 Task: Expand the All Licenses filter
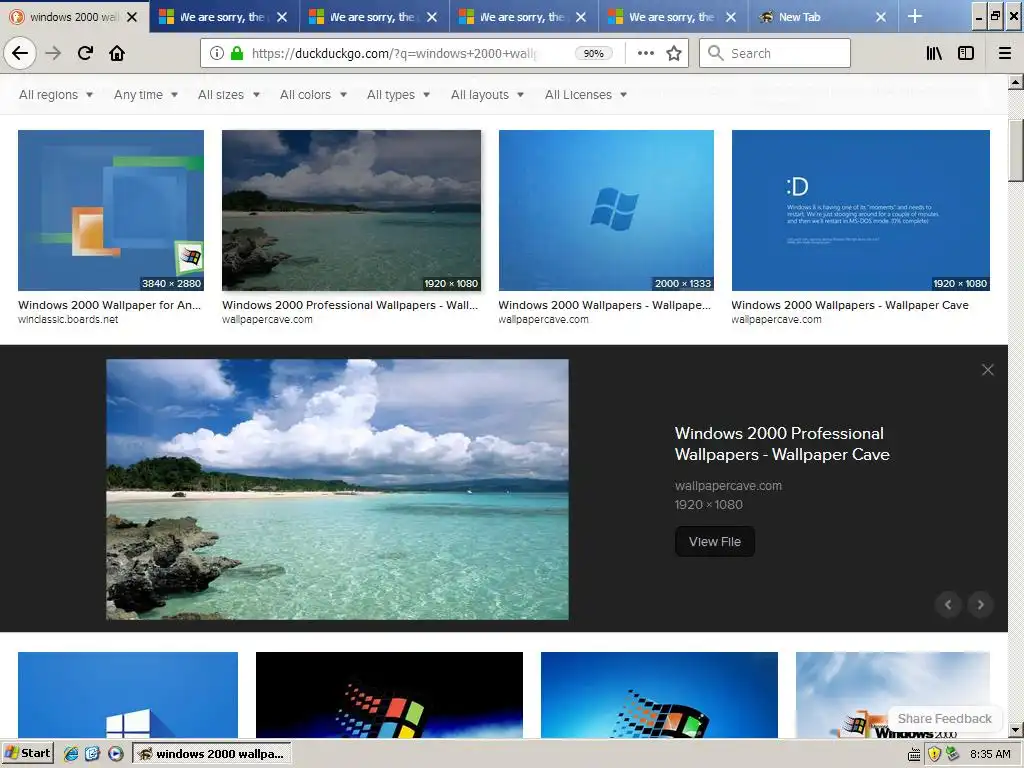coord(586,95)
